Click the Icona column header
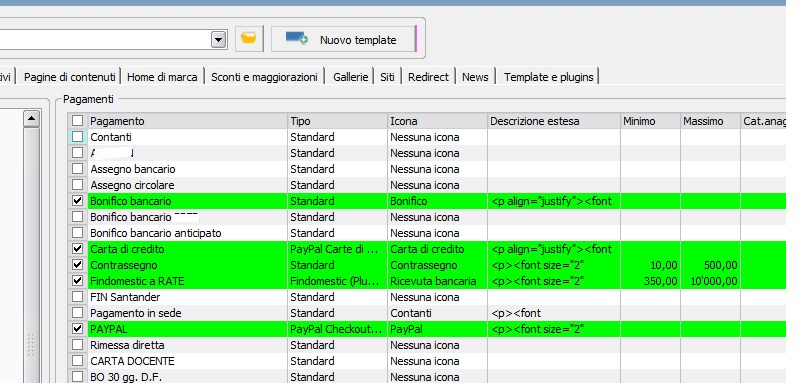 point(438,121)
